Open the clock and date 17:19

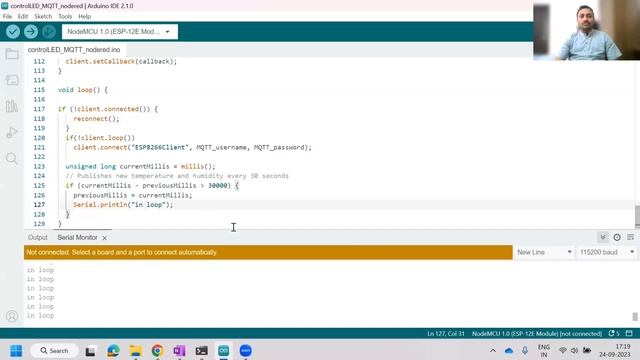(615, 351)
